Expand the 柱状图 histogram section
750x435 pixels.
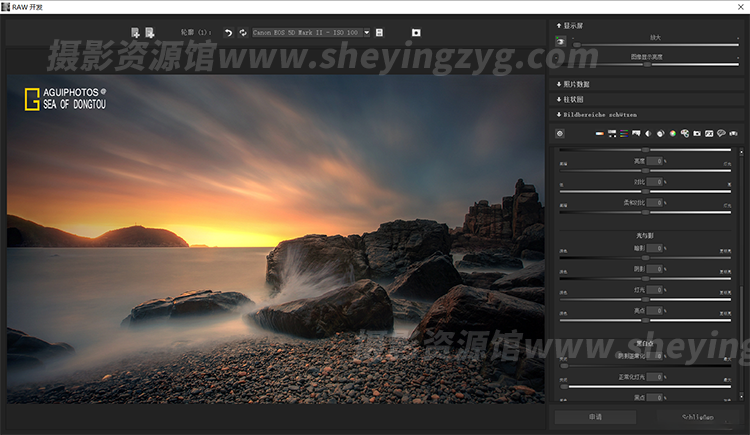(572, 99)
